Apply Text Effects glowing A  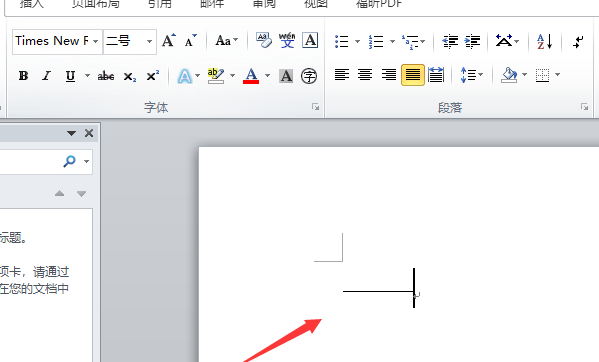click(x=185, y=76)
